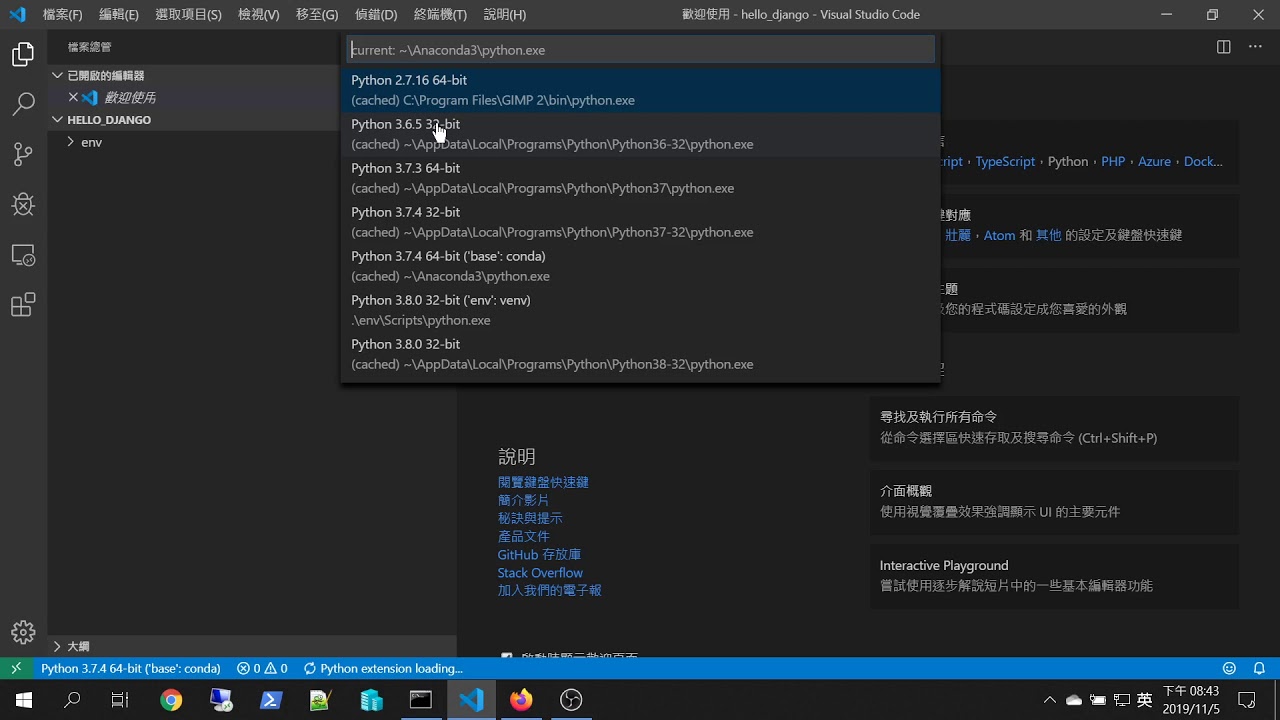Select Python 3.6.5 32-bit interpreter
Image resolution: width=1280 pixels, height=720 pixels.
point(640,134)
